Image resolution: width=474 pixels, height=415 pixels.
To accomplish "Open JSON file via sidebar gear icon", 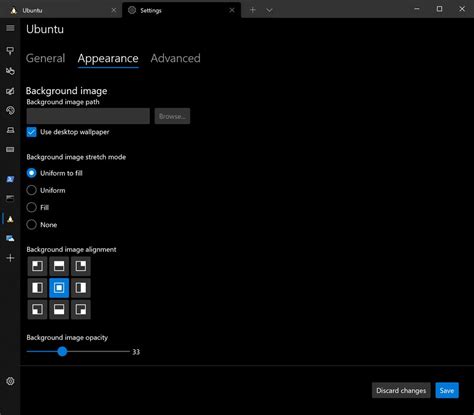I will coord(10,381).
